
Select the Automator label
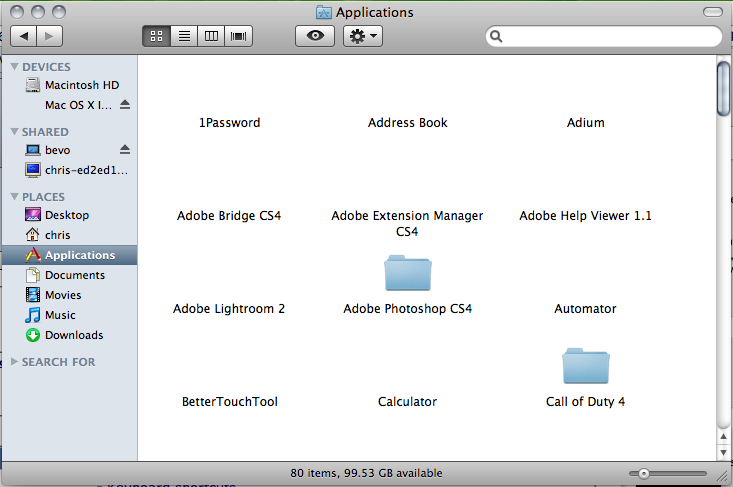pos(585,308)
